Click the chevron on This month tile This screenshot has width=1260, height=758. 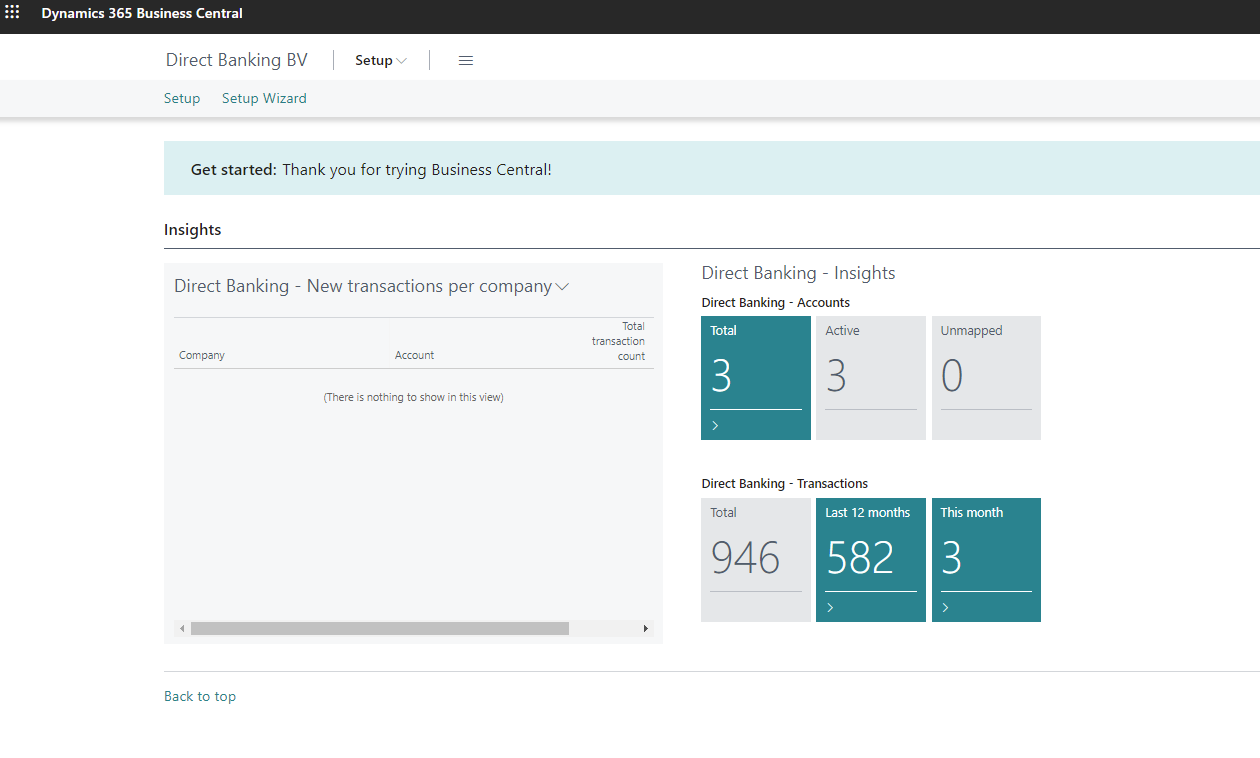pos(945,608)
